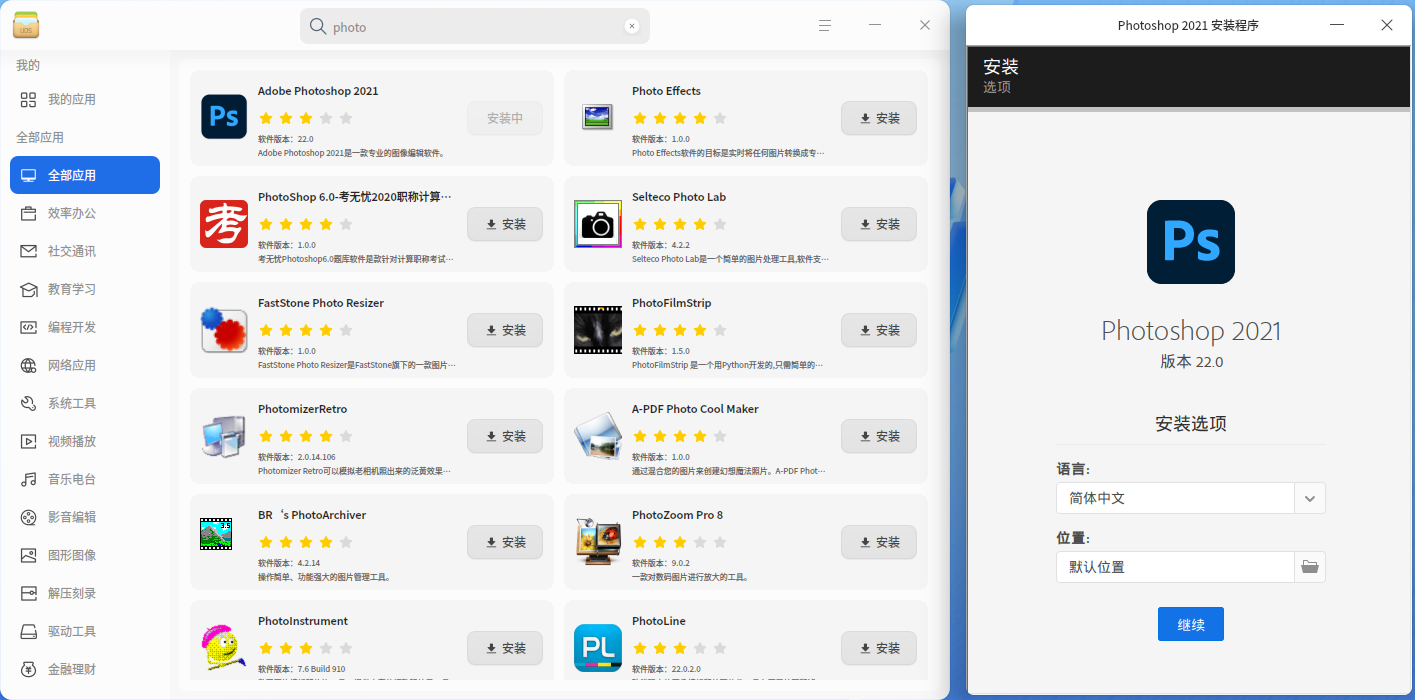Click the PhotoFilmStrip app icon

click(x=598, y=330)
